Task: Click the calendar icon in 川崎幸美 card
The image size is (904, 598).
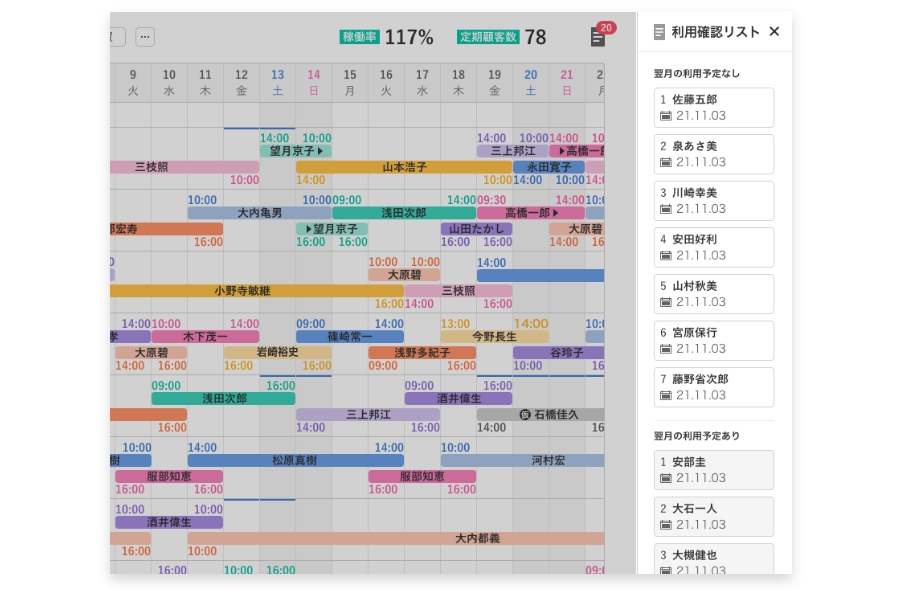Action: point(665,209)
